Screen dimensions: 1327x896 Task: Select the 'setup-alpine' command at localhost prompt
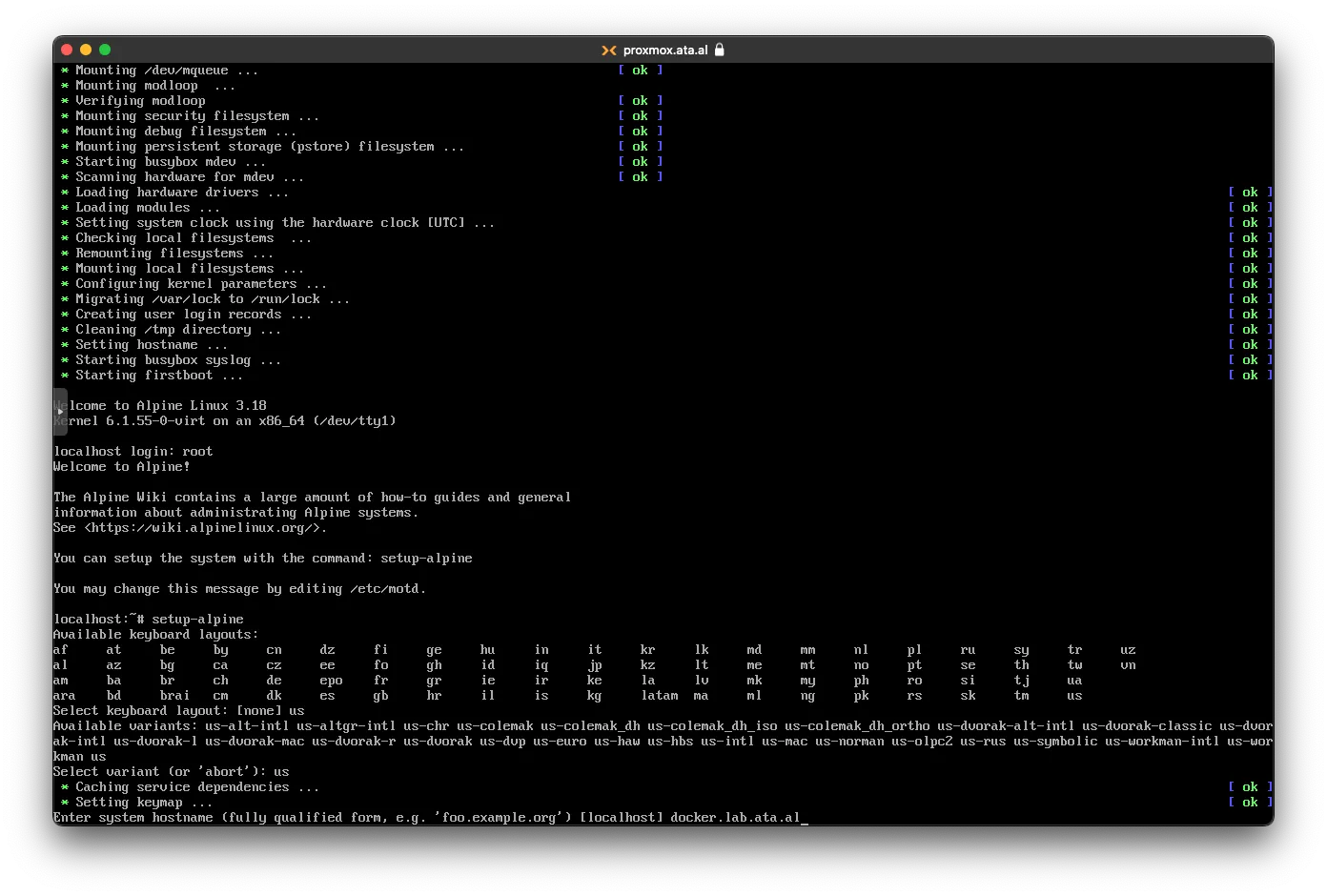click(198, 619)
